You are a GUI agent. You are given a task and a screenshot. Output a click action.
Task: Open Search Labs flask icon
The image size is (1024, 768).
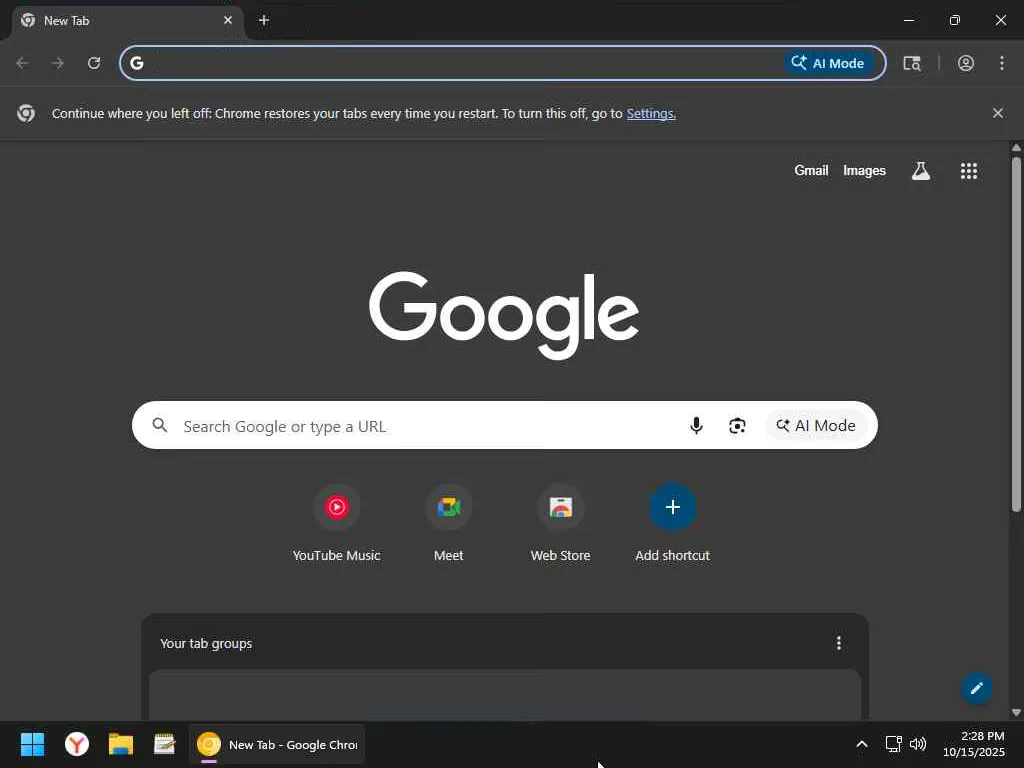(921, 171)
